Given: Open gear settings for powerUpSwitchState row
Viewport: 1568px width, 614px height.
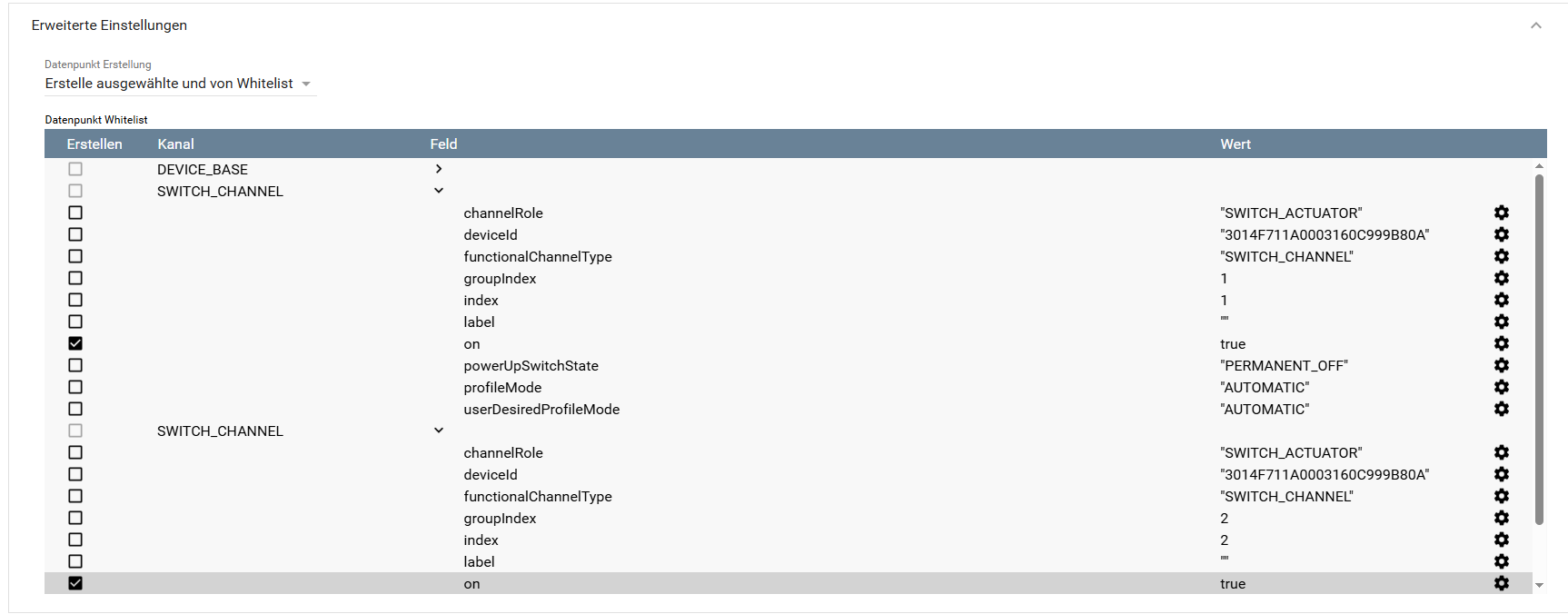Looking at the screenshot, I should [x=1501, y=365].
